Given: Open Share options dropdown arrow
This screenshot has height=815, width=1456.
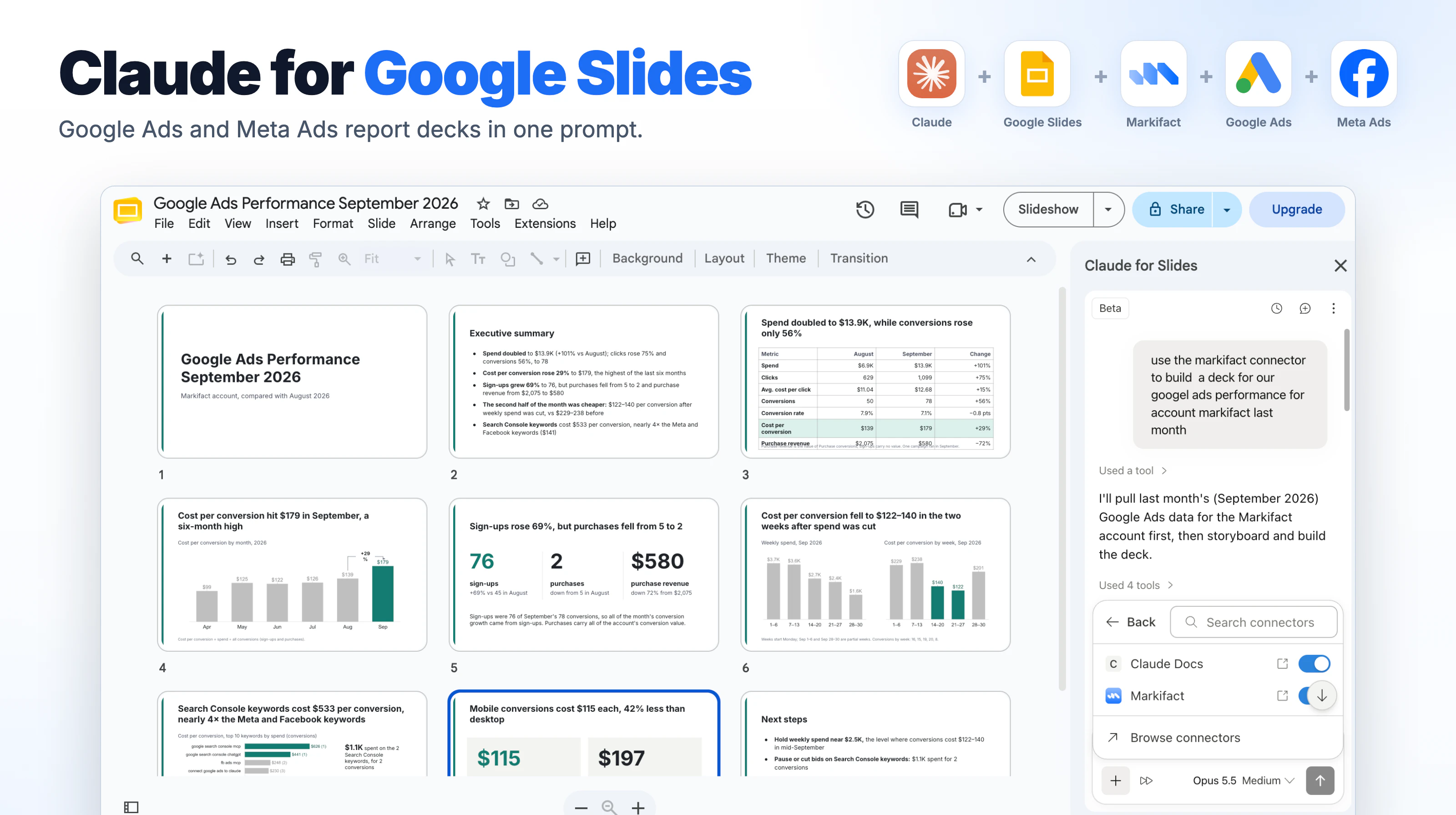Looking at the screenshot, I should point(1227,210).
